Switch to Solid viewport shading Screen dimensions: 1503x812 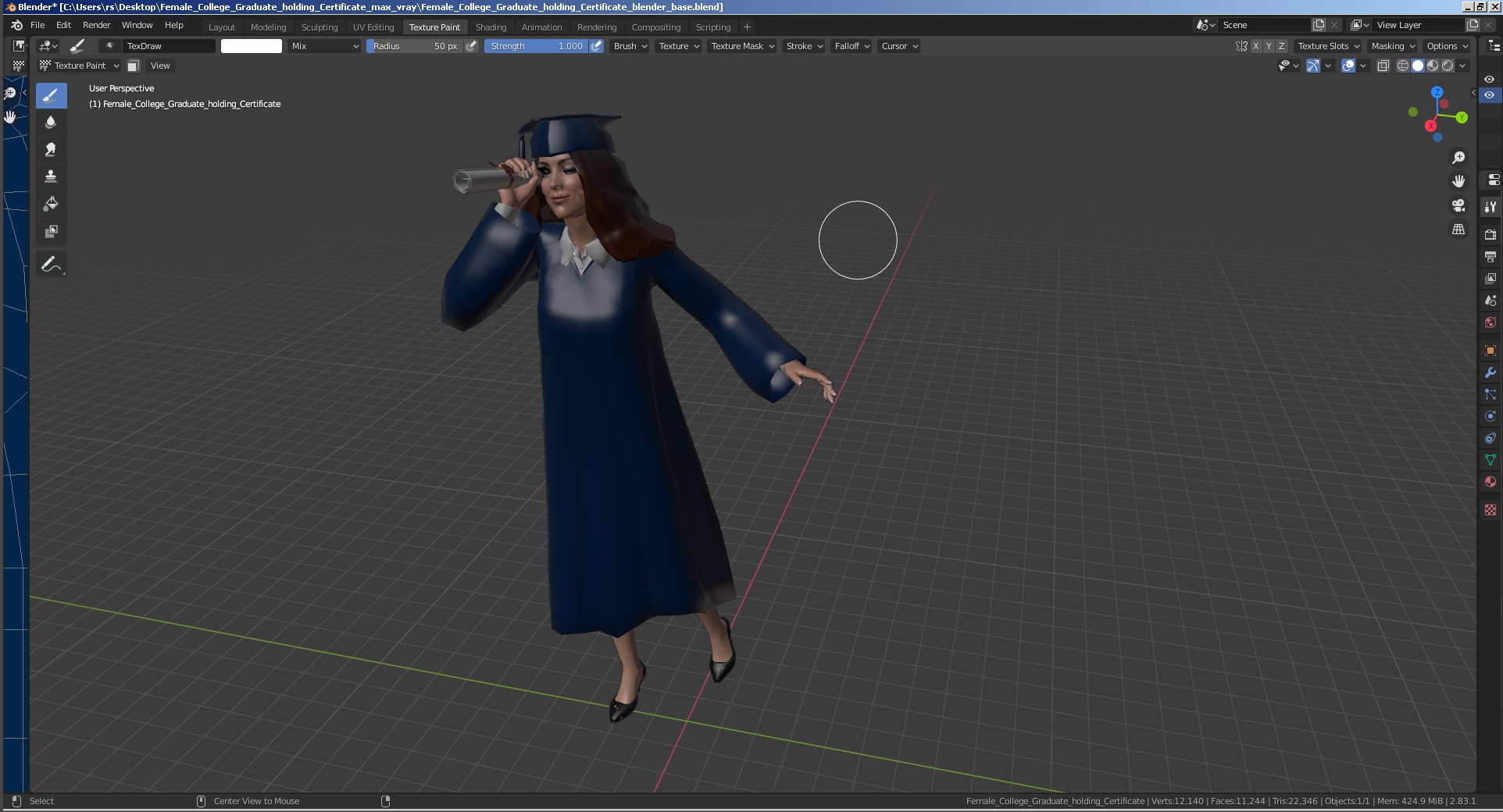pyautogui.click(x=1418, y=66)
